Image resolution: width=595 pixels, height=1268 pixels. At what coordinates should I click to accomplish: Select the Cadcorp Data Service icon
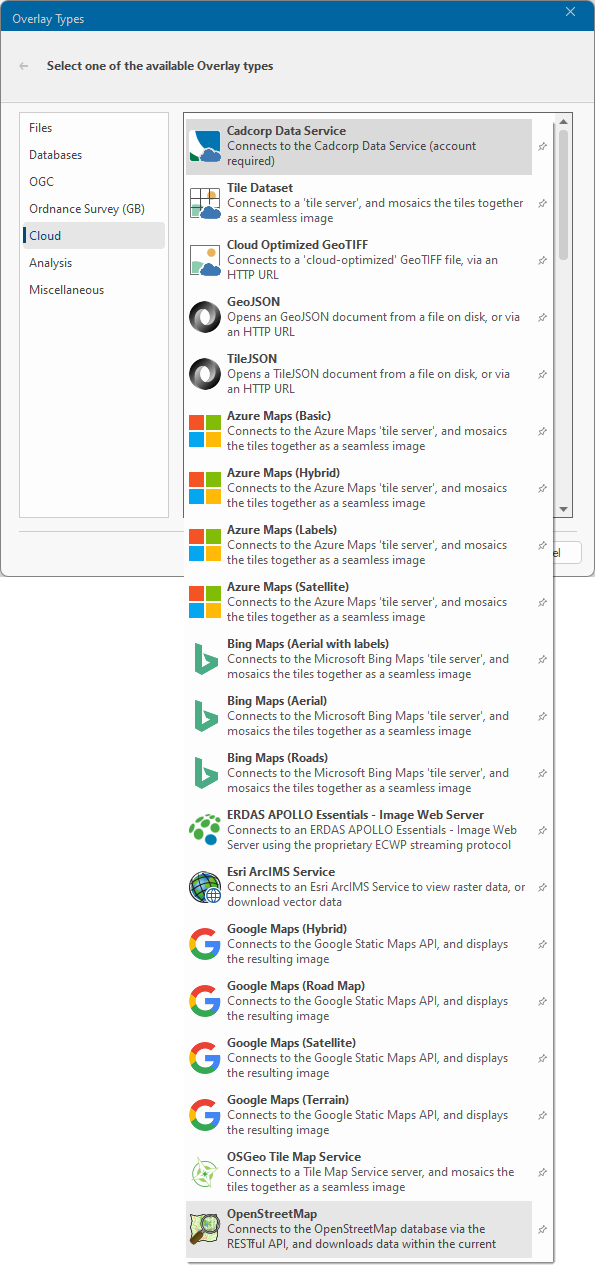tap(205, 146)
